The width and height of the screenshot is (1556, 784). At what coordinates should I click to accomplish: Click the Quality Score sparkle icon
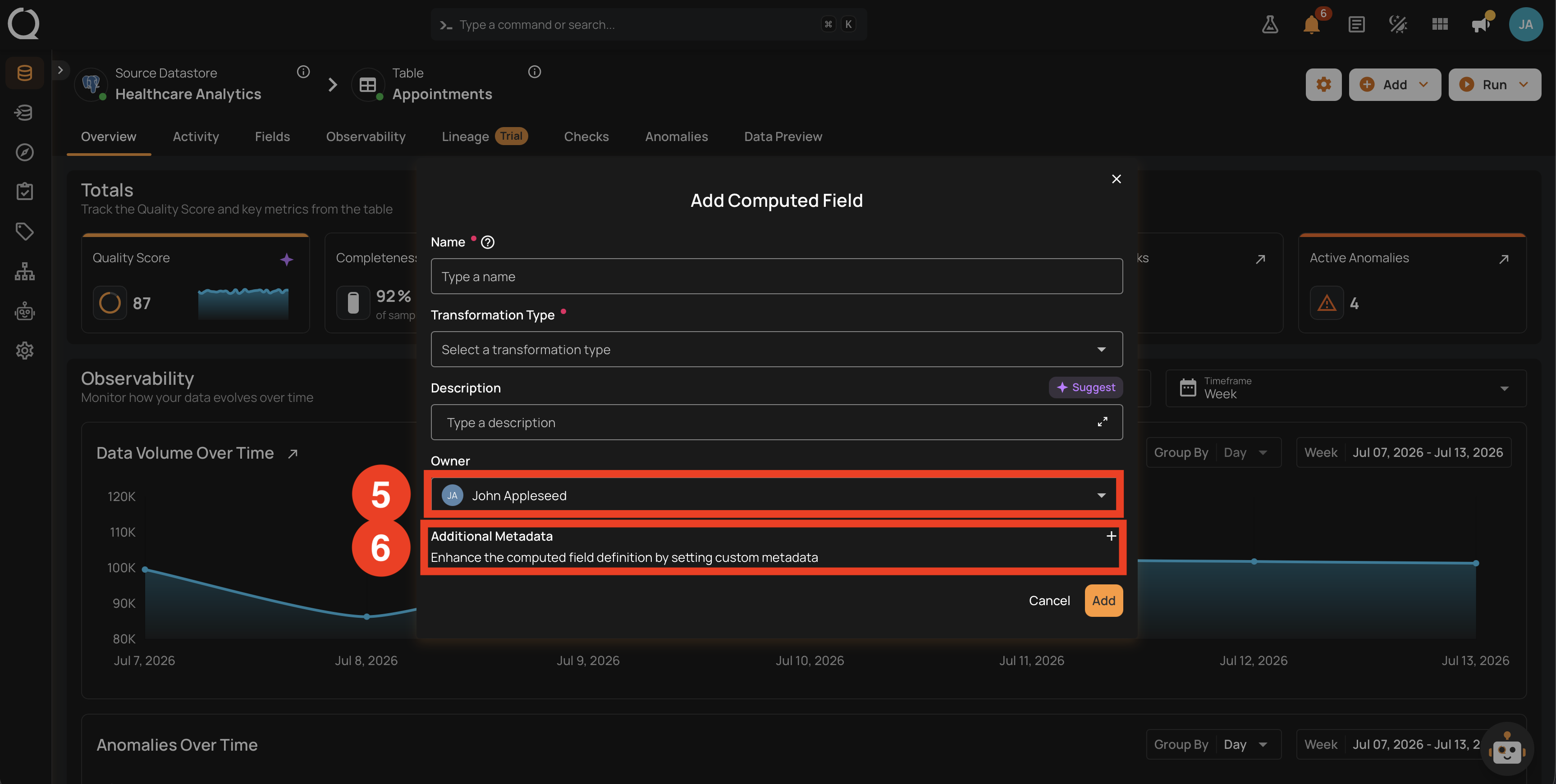coord(286,259)
